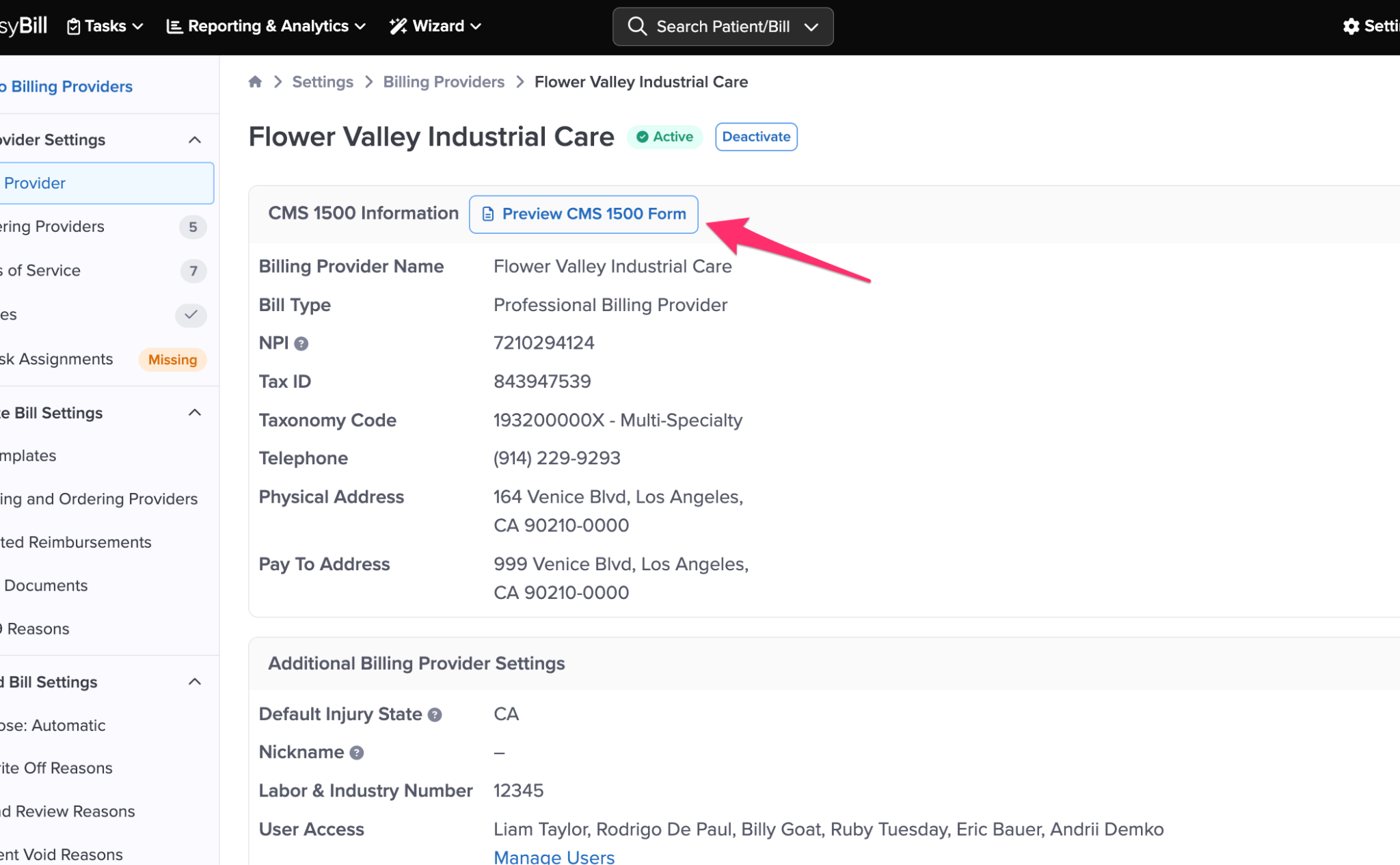1400x865 pixels.
Task: Open the Manage Users link
Action: 554,857
